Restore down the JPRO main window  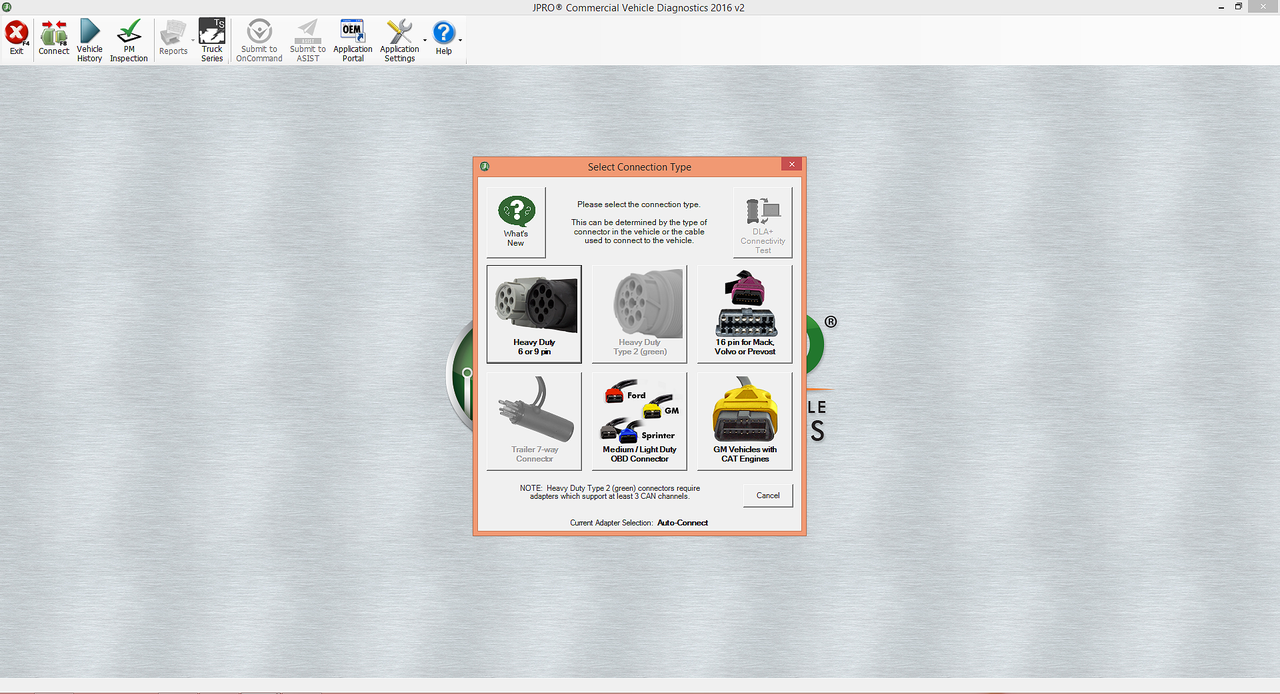coord(1238,6)
